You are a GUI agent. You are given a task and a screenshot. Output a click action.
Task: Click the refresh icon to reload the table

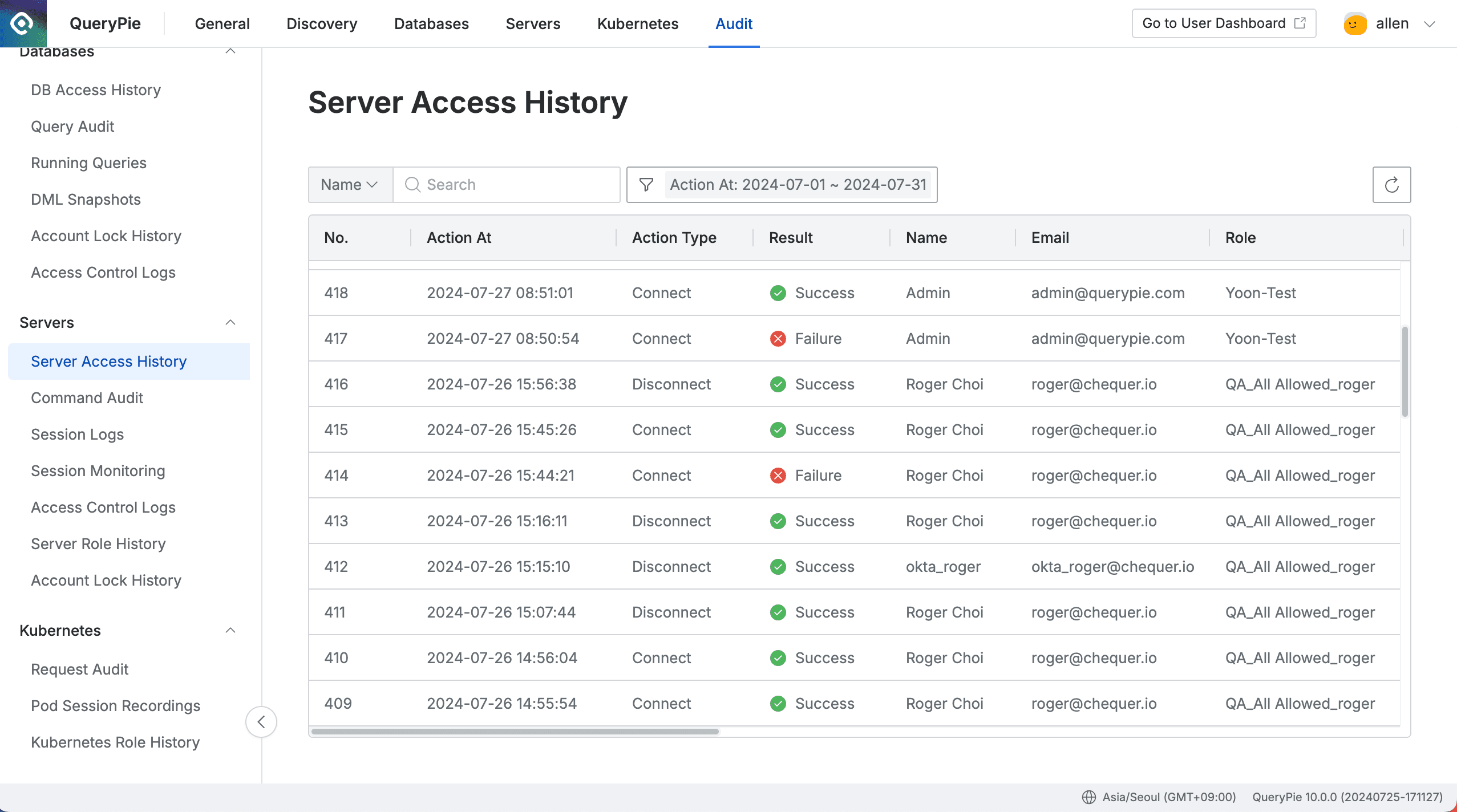pos(1391,184)
